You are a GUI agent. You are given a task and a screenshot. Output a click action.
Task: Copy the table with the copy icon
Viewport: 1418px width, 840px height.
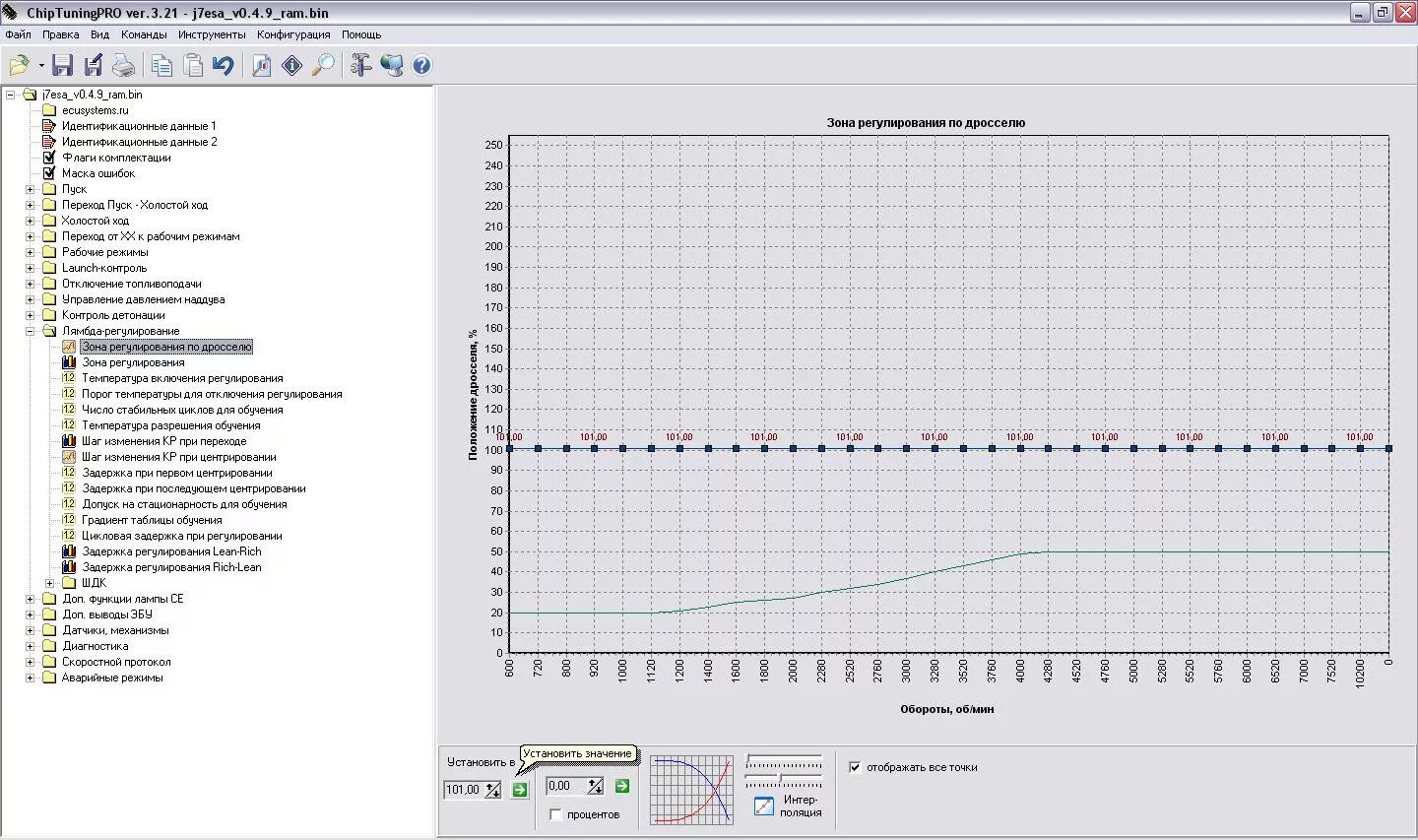tap(161, 66)
